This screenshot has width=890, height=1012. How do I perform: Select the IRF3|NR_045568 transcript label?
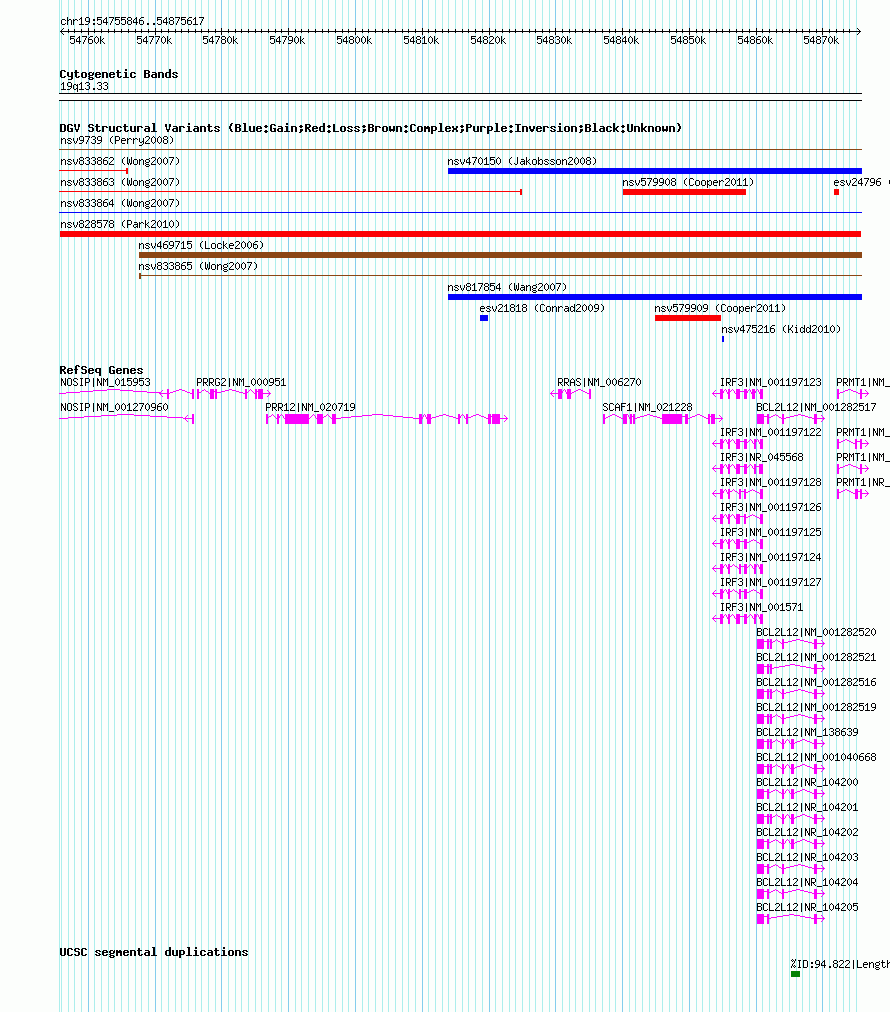(762, 457)
